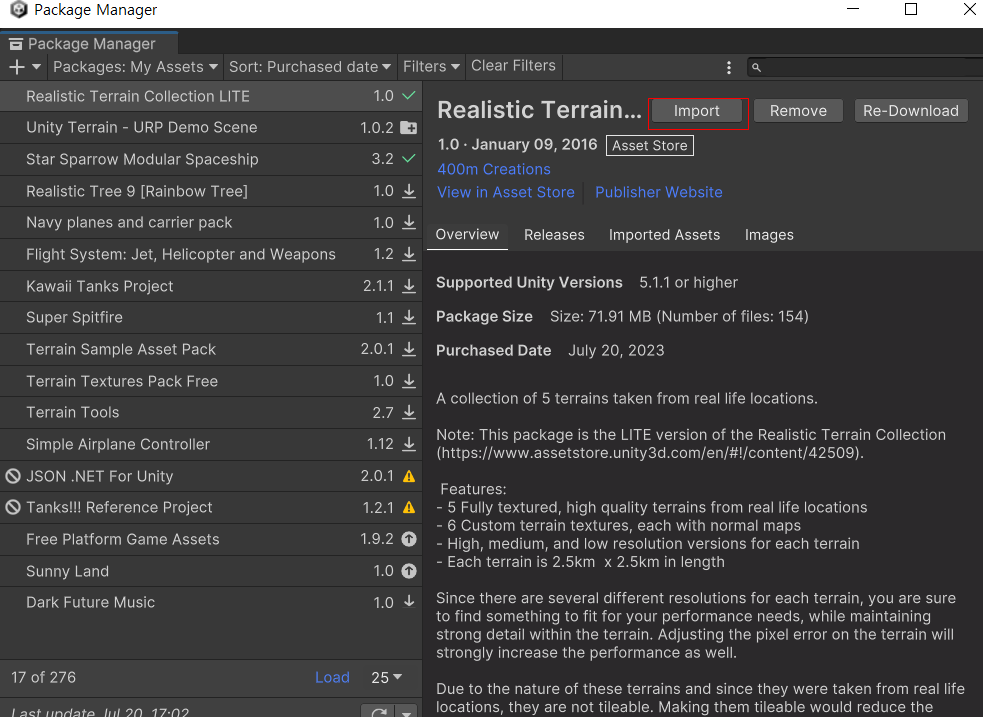983x717 pixels.
Task: Select Terrain Sample Asset Pack
Action: pyautogui.click(x=211, y=349)
